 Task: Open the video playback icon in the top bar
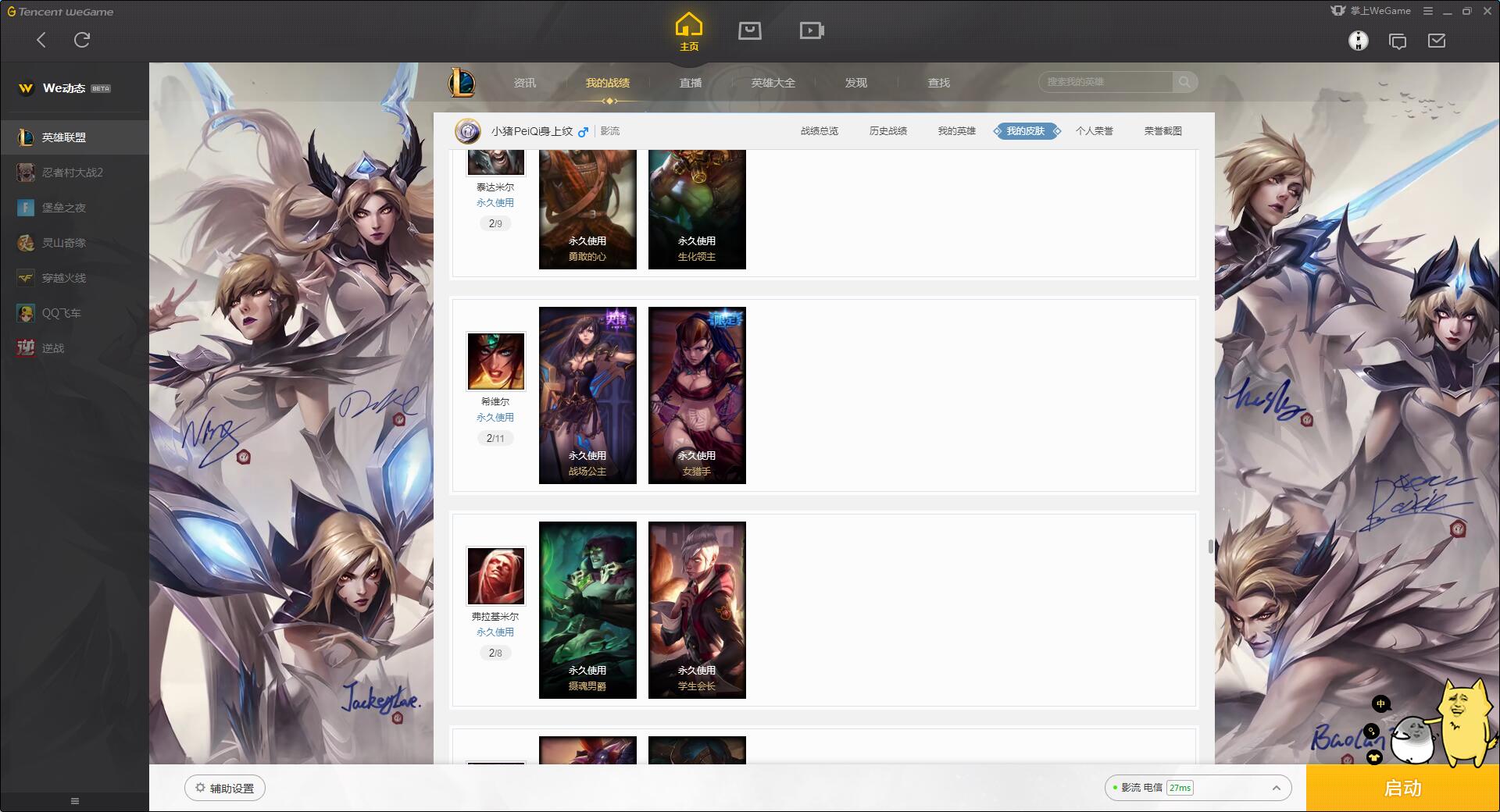(x=812, y=30)
